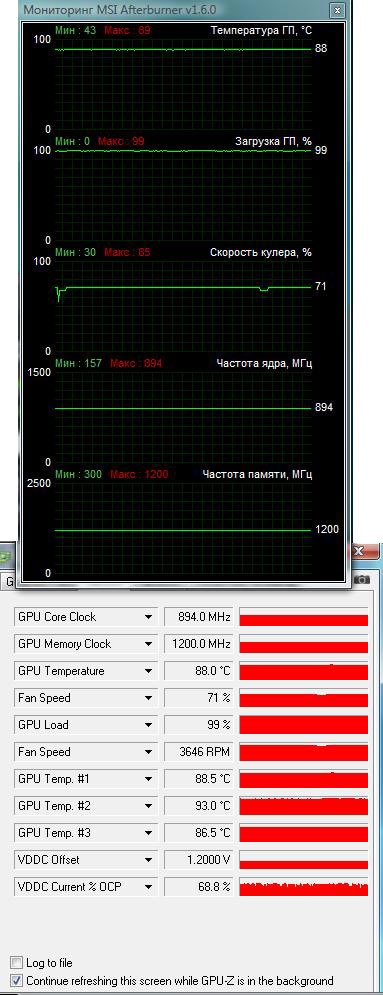Image resolution: width=383 pixels, height=995 pixels.
Task: Click the Мин : 43 temperature reading
Action: [x=75, y=30]
